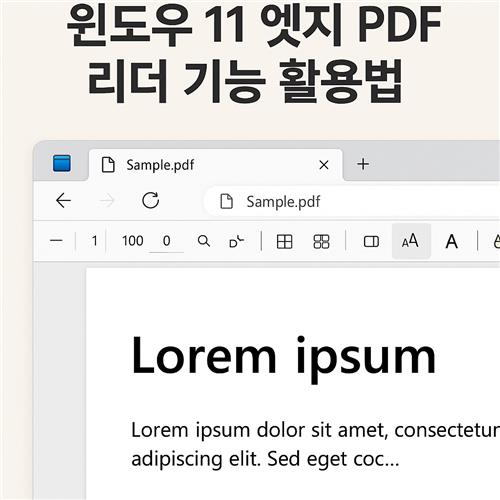Click the zoom value 100 in the toolbar

tap(133, 241)
